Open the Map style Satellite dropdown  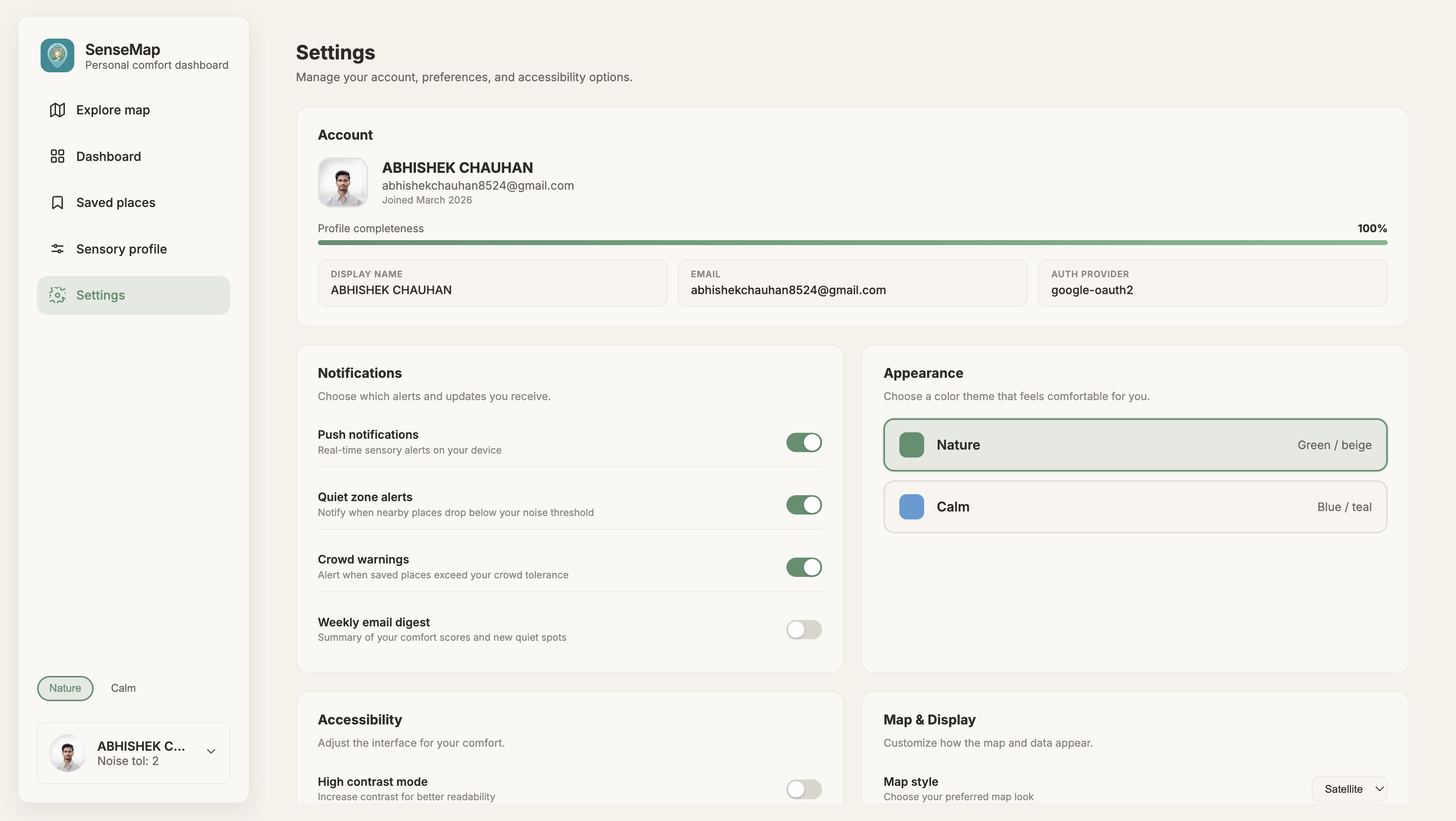pos(1349,789)
